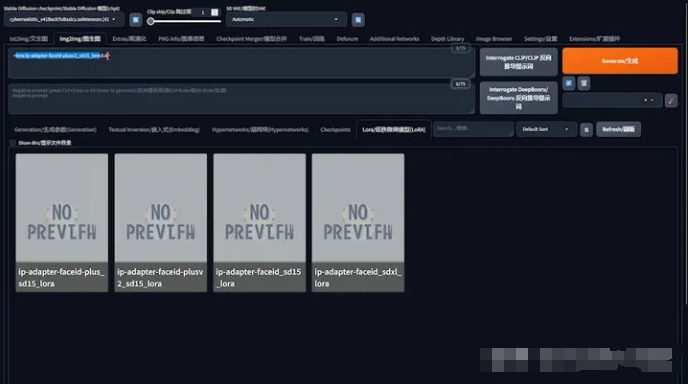The image size is (688, 384).
Task: Select the ip-adapter-faceid-plusv2_sd15_lora card
Action: 161,222
